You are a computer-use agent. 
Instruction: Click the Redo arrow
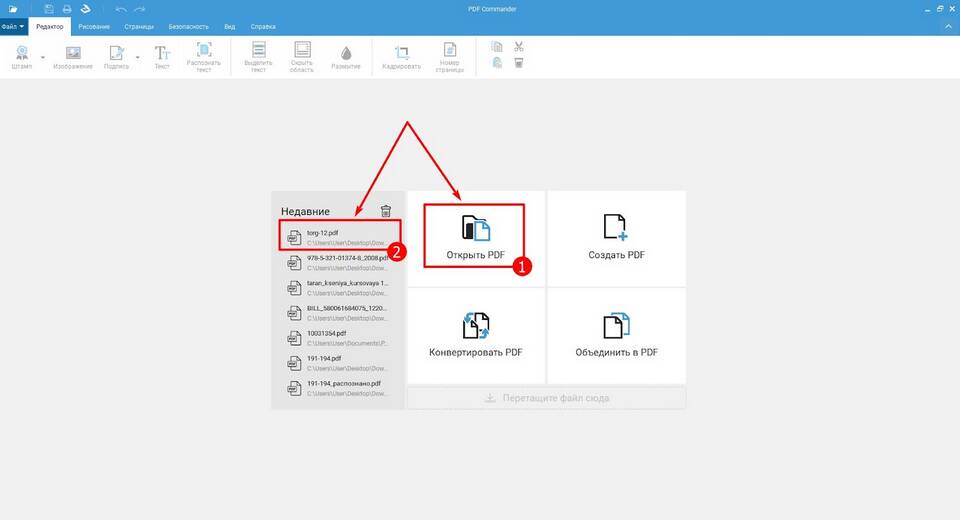point(140,9)
